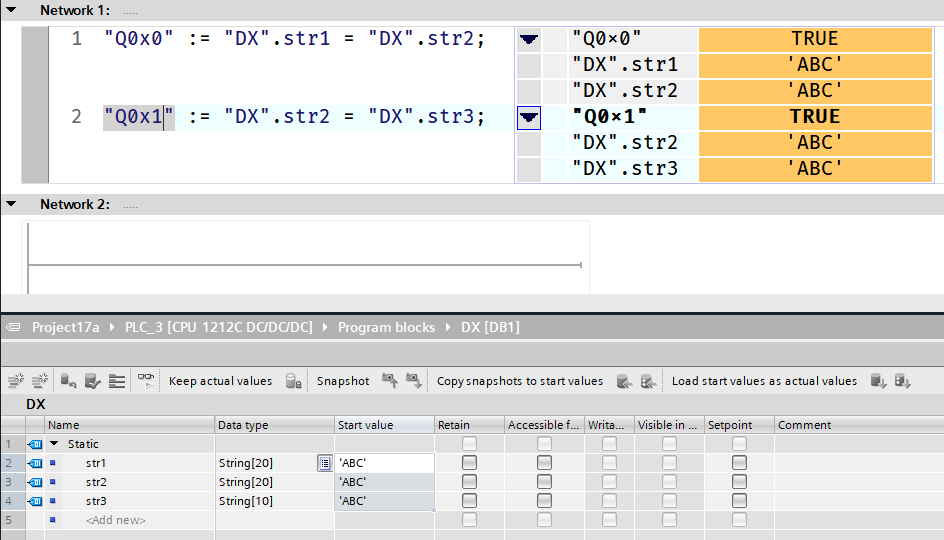Click the orange TRUE value of "Q0x0"
The height and width of the screenshot is (540, 944).
pyautogui.click(x=814, y=39)
